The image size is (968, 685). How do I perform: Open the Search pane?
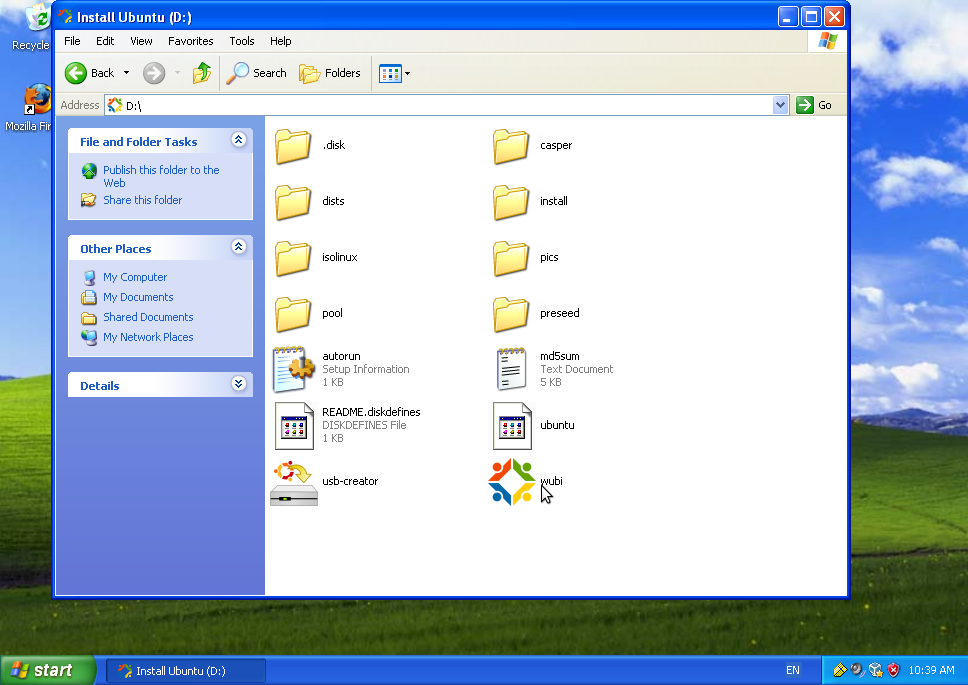pos(256,73)
